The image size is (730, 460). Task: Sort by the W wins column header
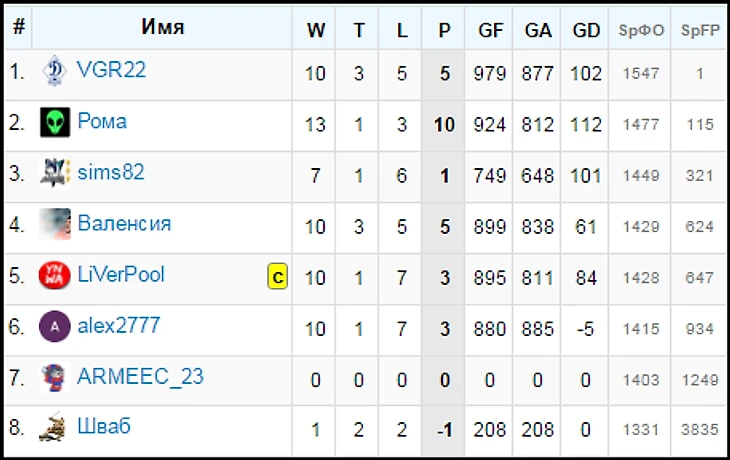click(x=315, y=30)
